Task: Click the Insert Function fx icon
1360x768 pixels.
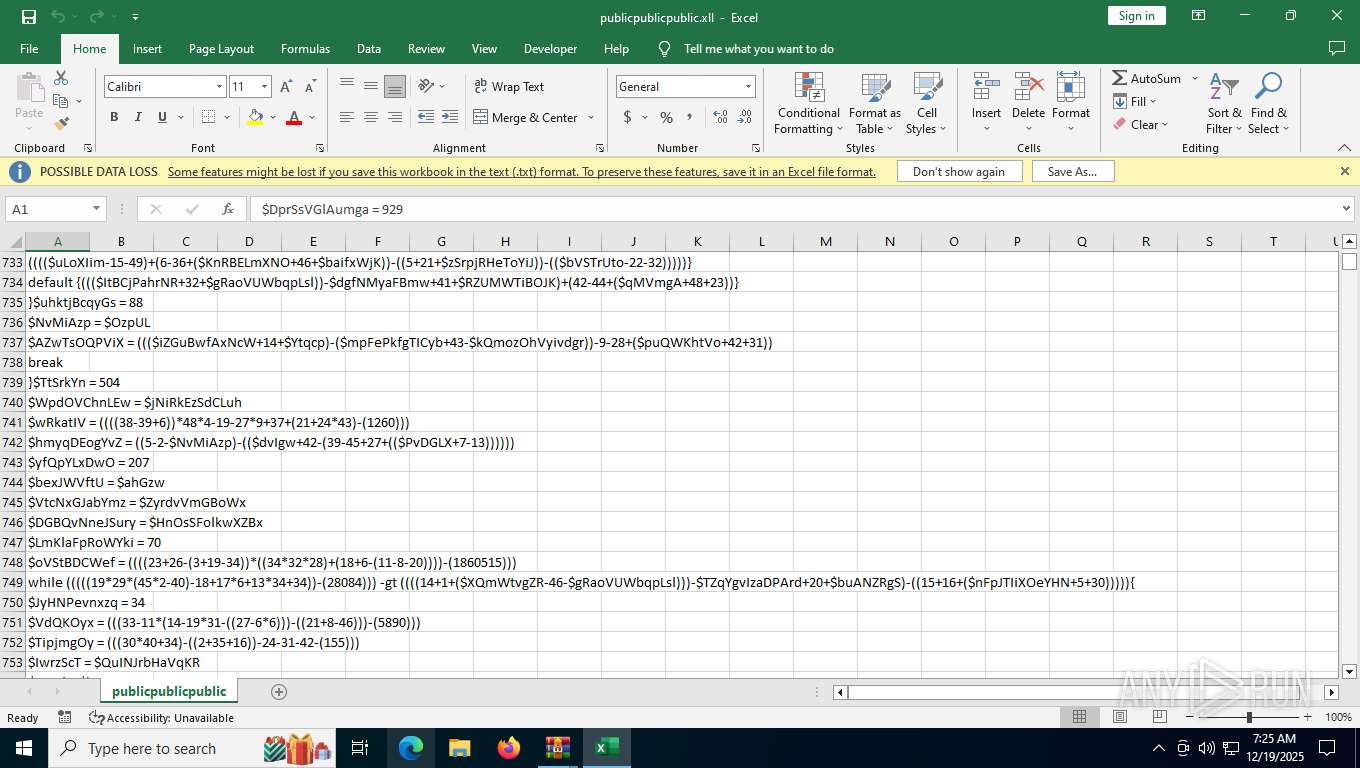Action: click(228, 209)
